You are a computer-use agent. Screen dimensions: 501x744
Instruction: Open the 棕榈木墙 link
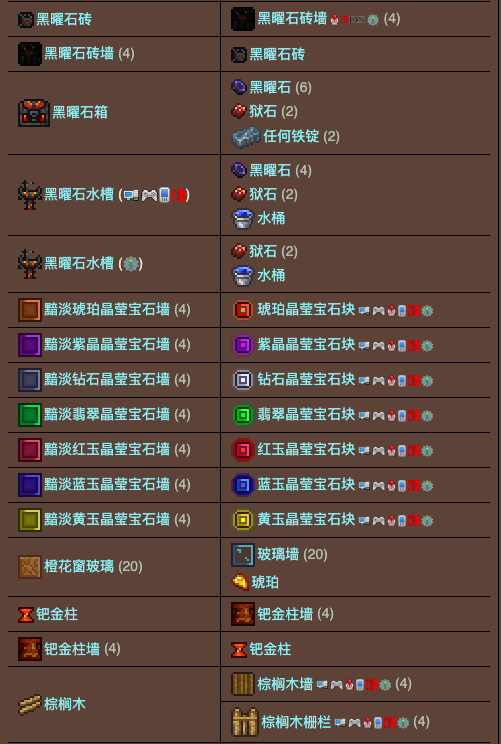(x=285, y=684)
